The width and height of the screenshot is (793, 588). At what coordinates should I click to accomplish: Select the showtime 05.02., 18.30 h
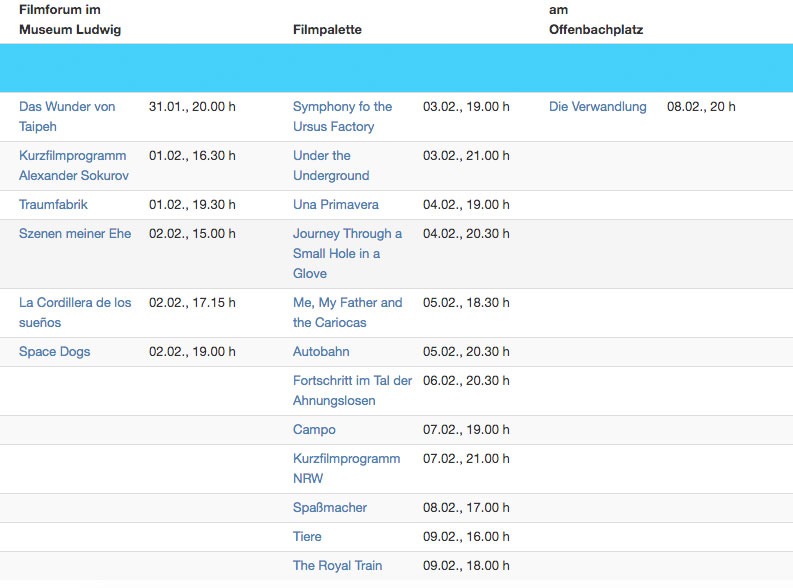(x=466, y=303)
